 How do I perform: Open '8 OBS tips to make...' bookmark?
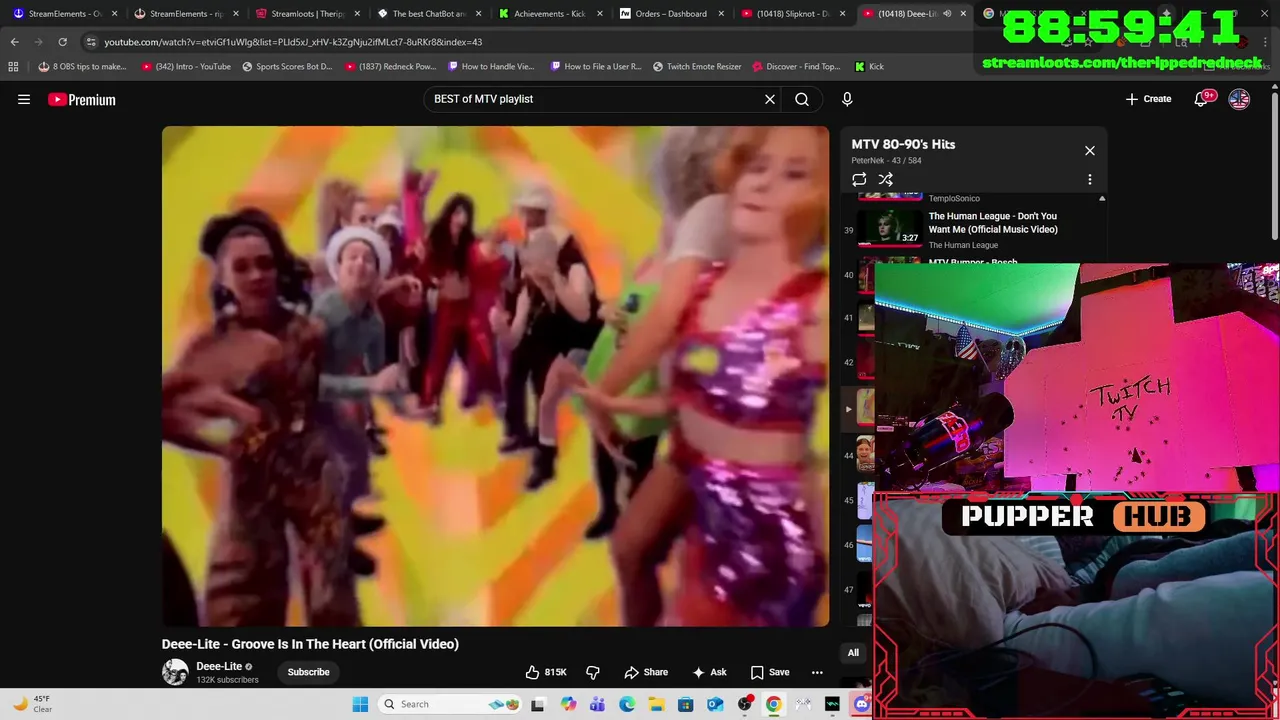coord(82,66)
